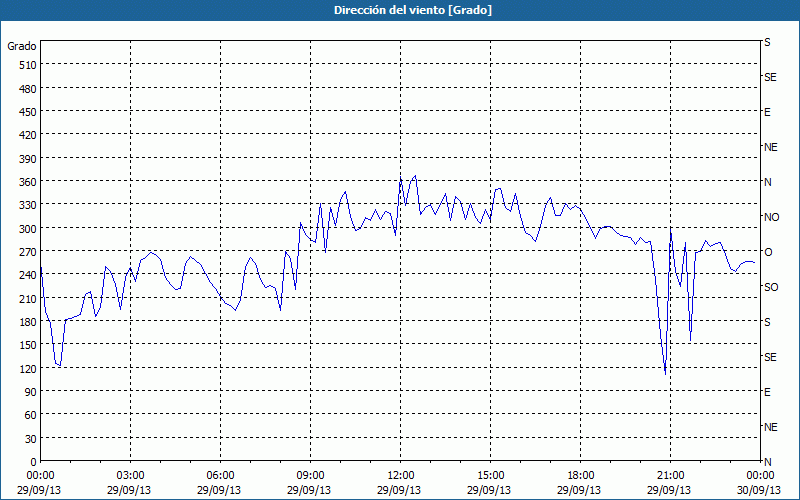
Task: Pick the 12:00 time label
Action: 401,476
